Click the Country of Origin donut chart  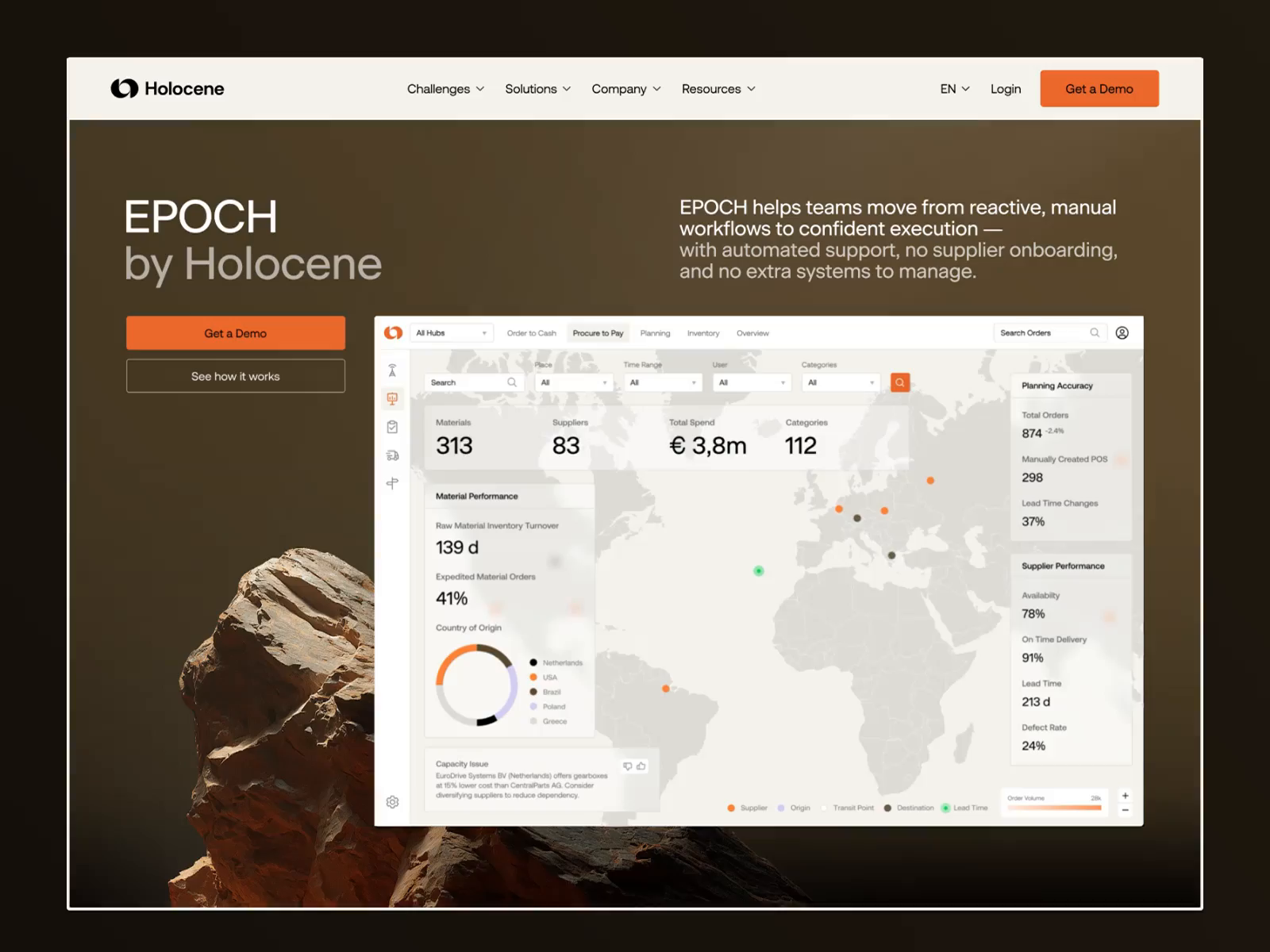coord(476,685)
